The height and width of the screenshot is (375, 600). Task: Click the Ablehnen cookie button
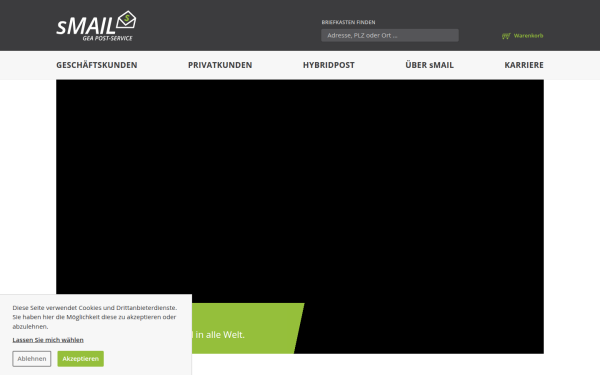pos(32,359)
